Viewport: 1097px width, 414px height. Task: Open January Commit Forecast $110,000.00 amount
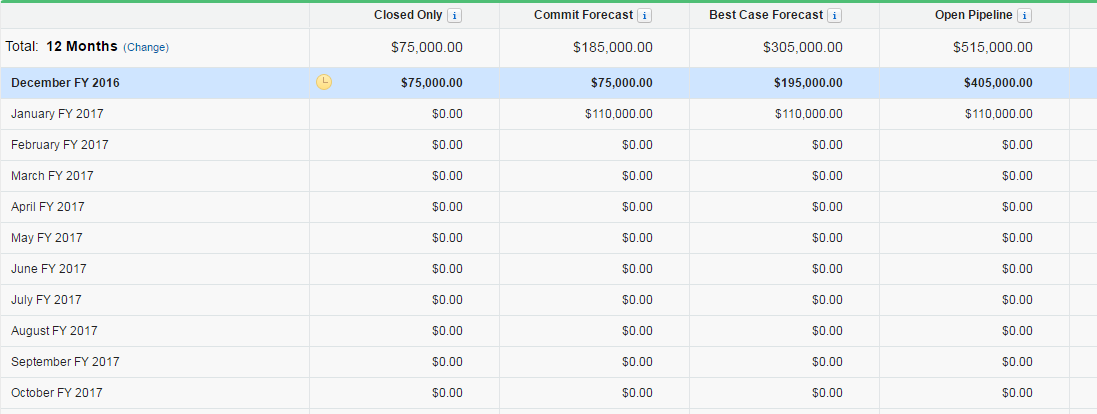[618, 114]
